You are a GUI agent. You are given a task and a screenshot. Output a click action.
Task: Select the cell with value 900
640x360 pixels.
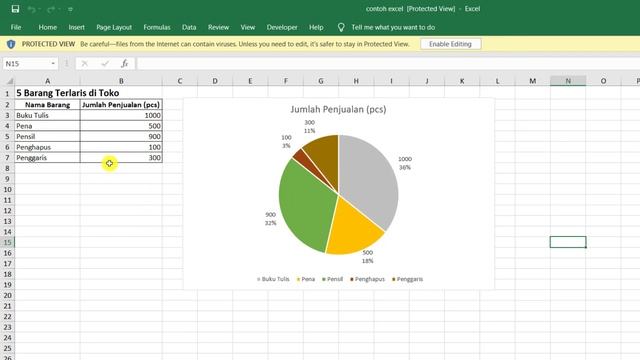(x=121, y=137)
